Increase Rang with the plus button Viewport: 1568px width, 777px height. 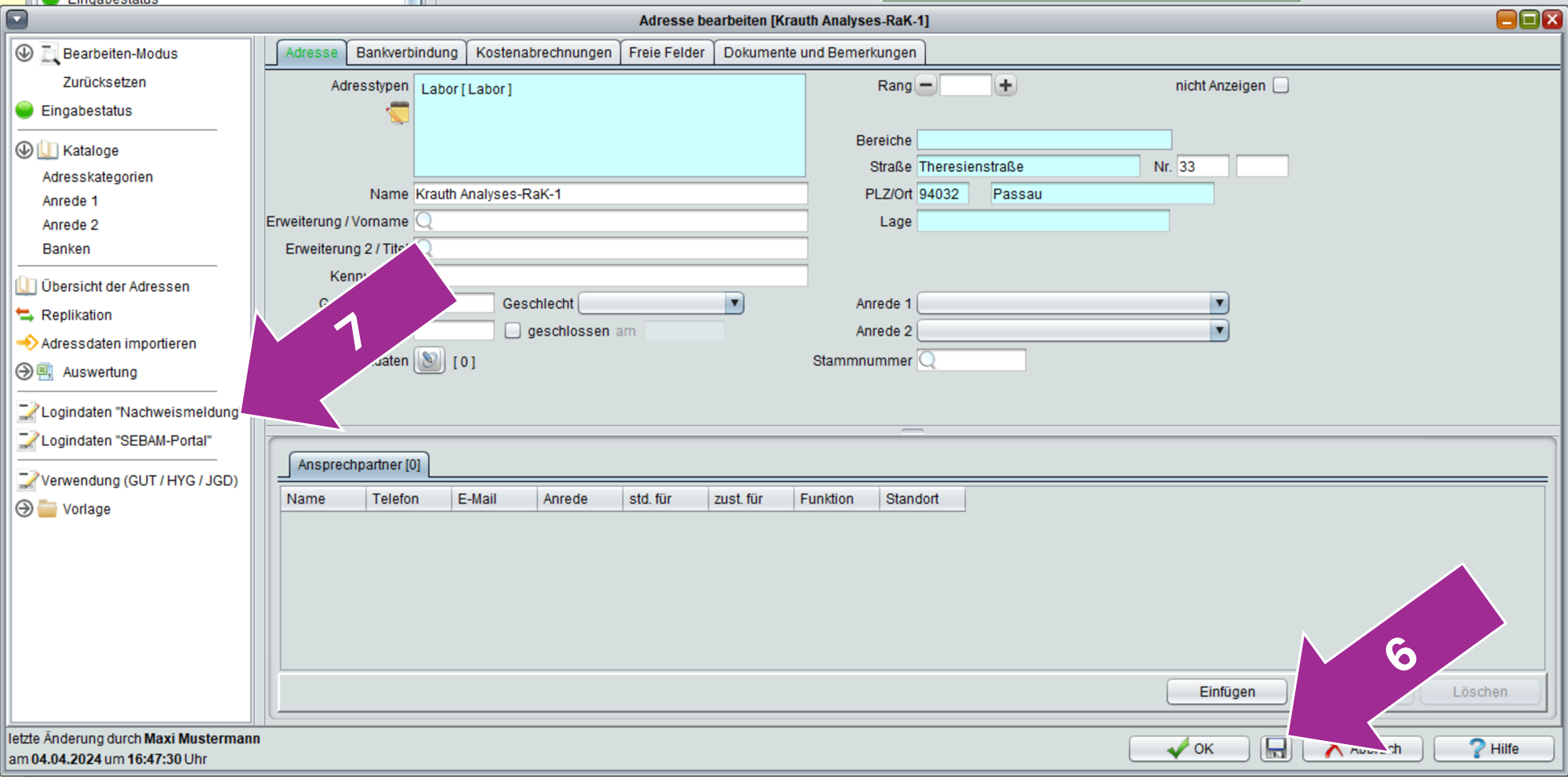click(x=1005, y=85)
